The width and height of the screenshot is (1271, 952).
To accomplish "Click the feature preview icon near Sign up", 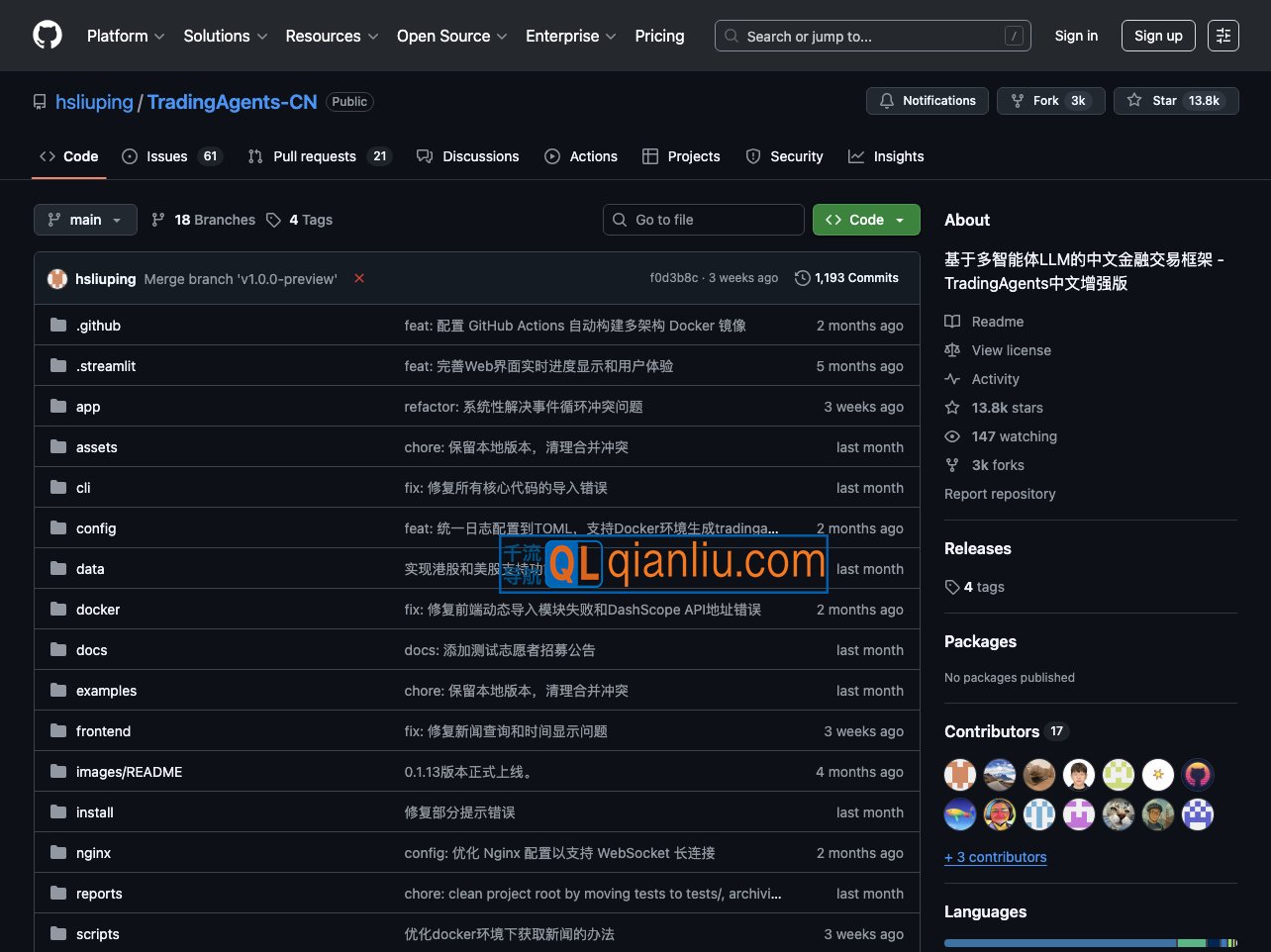I will click(x=1223, y=35).
